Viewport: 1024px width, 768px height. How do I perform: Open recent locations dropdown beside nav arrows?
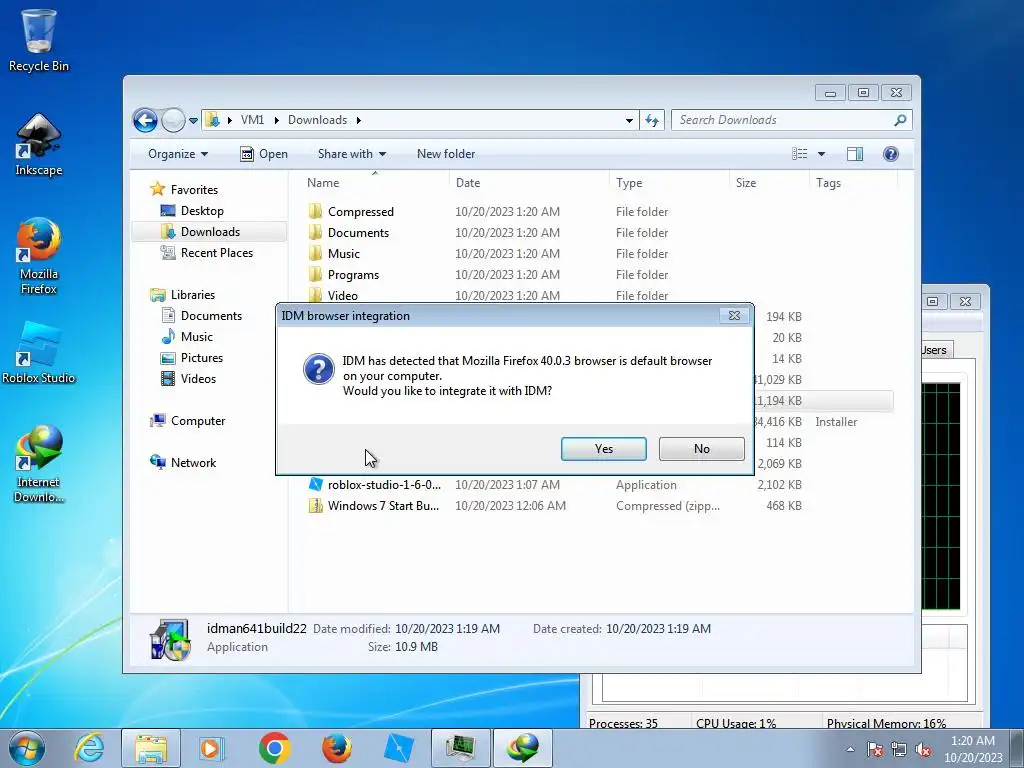click(x=193, y=121)
